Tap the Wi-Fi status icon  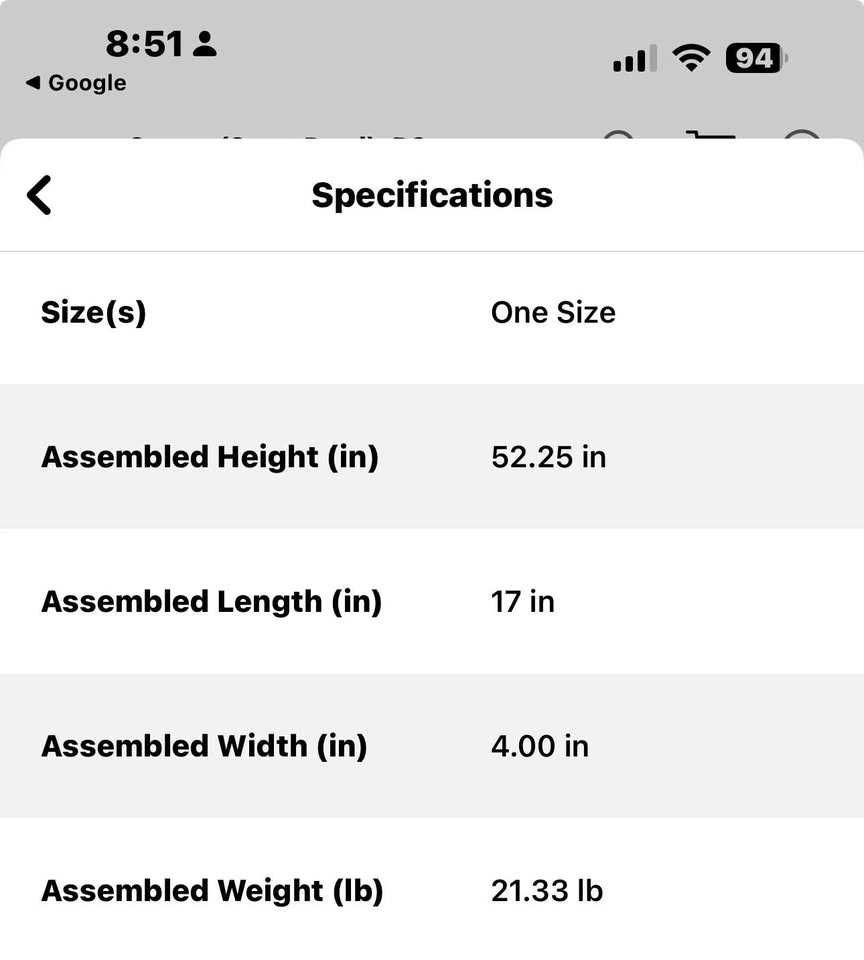[x=691, y=58]
